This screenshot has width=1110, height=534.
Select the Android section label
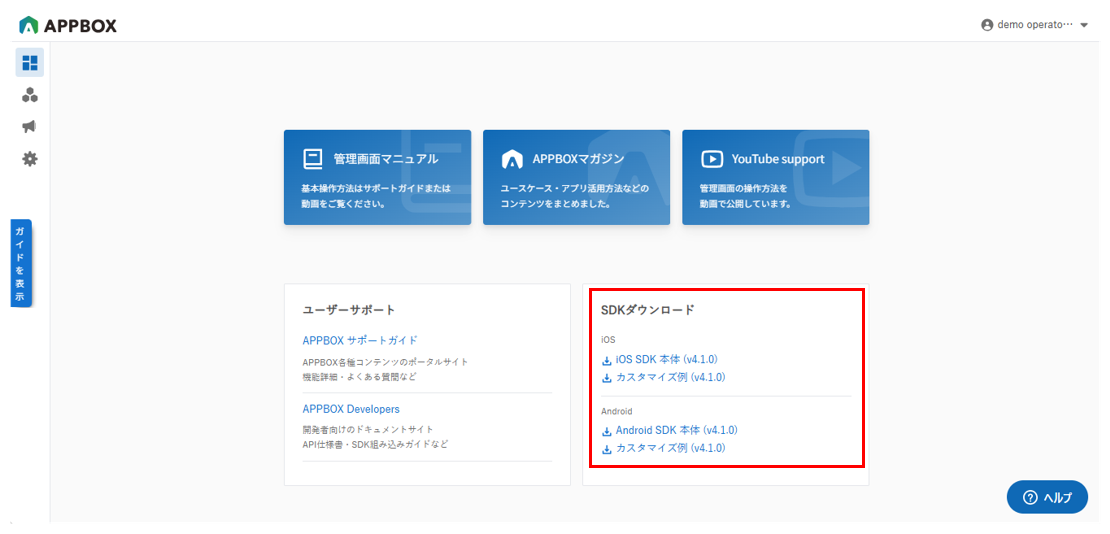click(617, 411)
